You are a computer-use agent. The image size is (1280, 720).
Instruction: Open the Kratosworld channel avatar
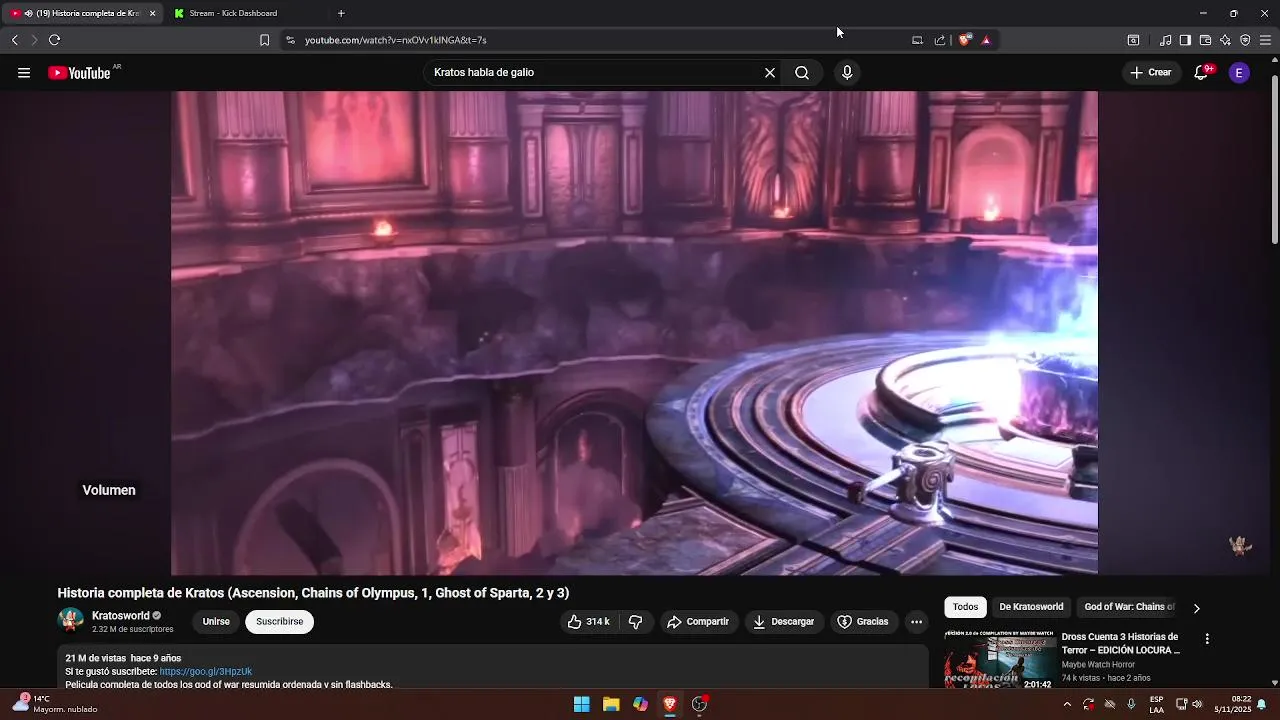coord(71,621)
